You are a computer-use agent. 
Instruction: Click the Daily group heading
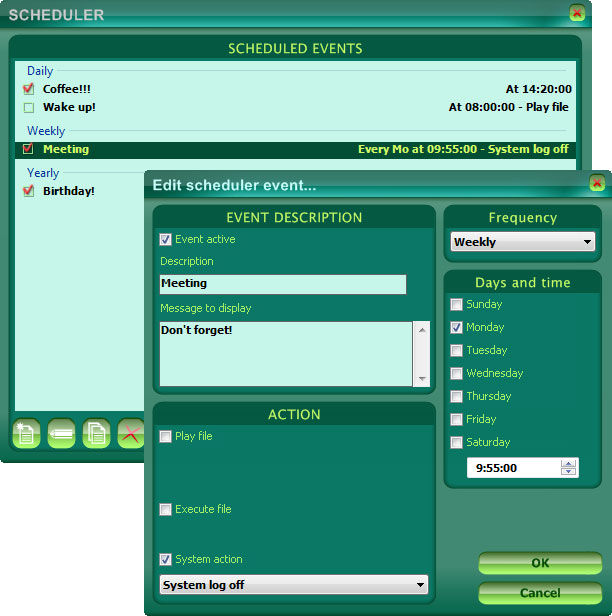[40, 71]
